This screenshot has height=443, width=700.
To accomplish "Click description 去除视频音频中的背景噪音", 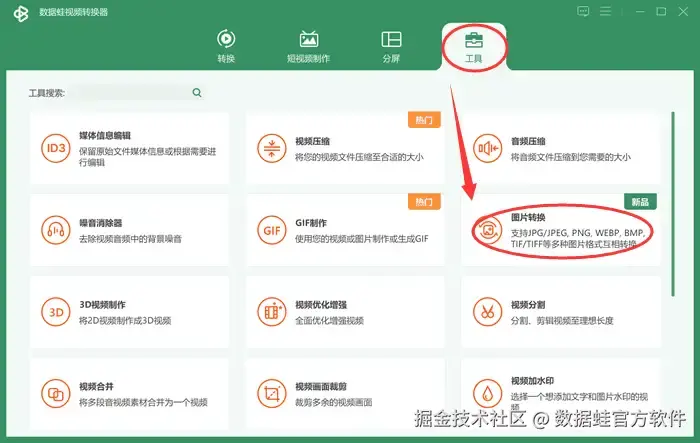I will (130, 239).
